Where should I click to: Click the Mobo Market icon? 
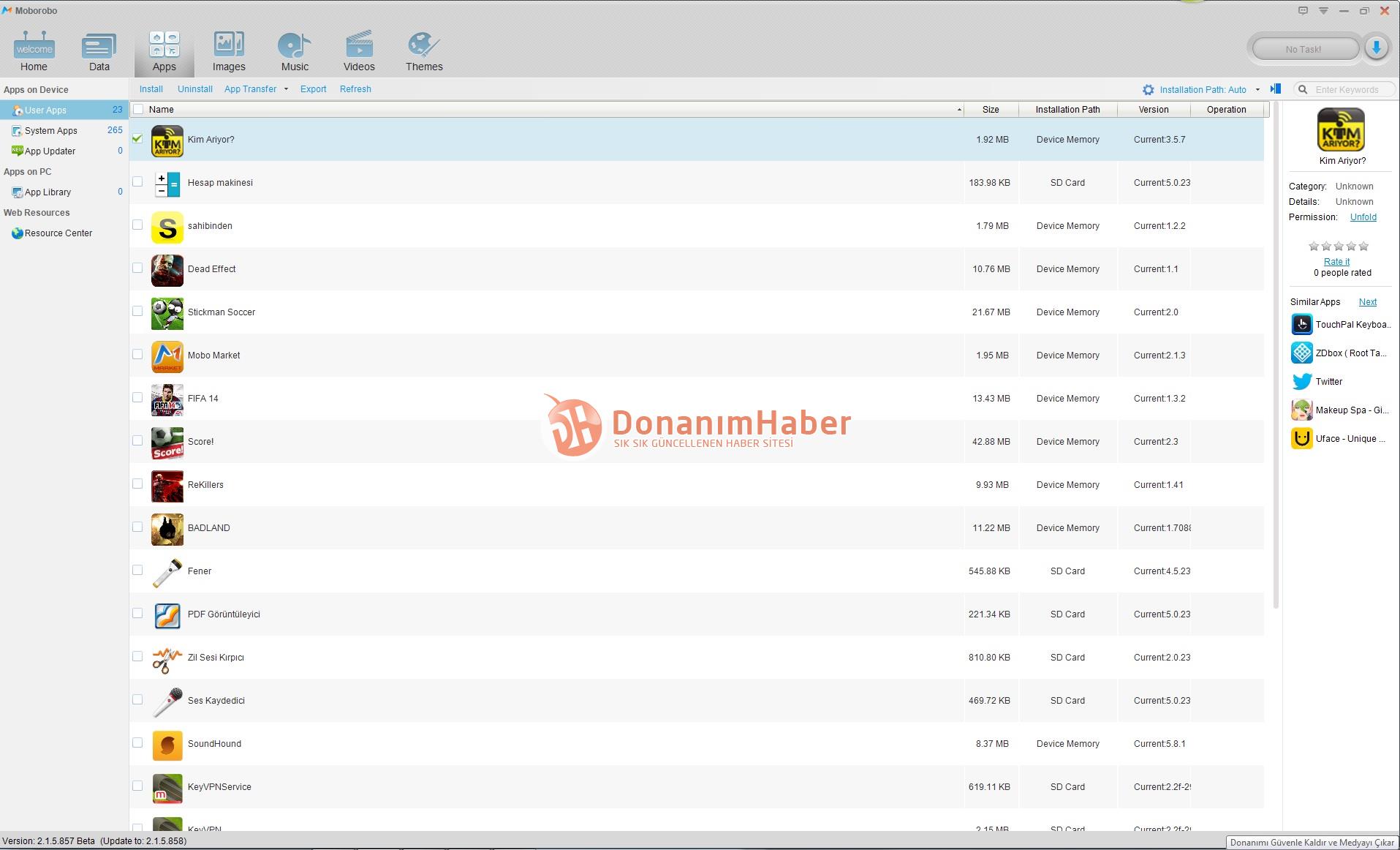[167, 357]
